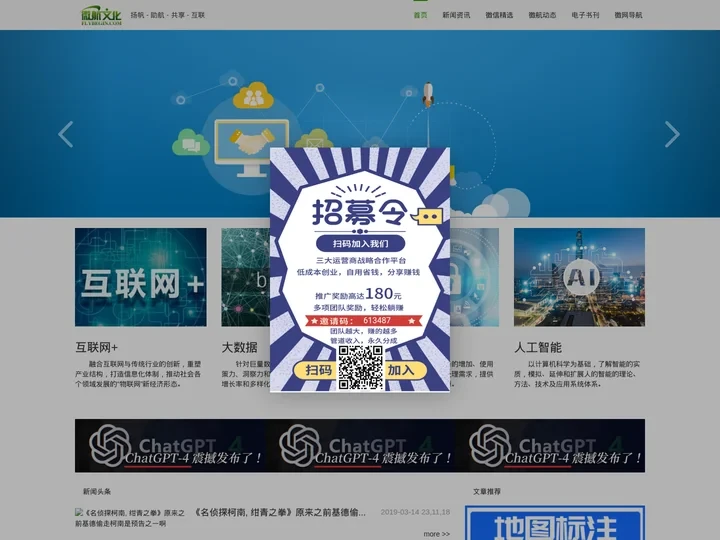This screenshot has width=720, height=540.
Task: Click the 推广奖励高达180元 text in popup
Action: [358, 294]
